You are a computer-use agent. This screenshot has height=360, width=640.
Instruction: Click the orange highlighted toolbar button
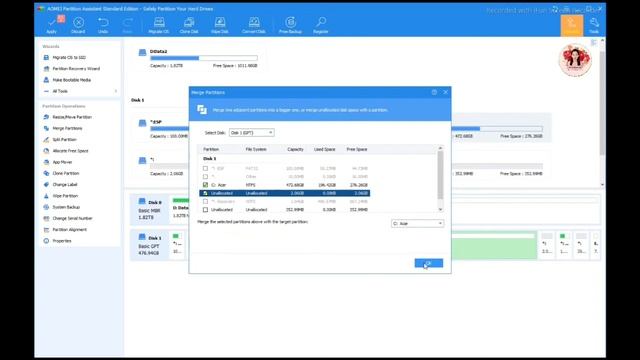(571, 25)
